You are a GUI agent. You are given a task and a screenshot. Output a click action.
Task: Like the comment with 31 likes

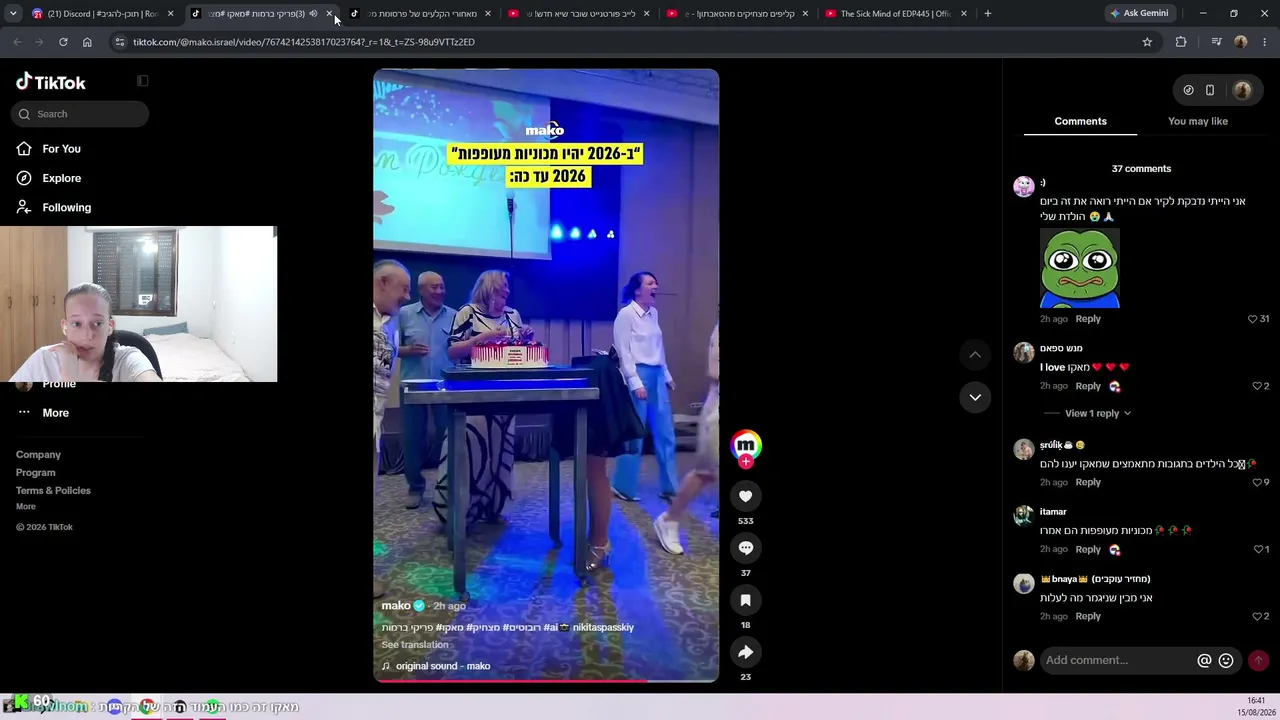click(x=1252, y=319)
